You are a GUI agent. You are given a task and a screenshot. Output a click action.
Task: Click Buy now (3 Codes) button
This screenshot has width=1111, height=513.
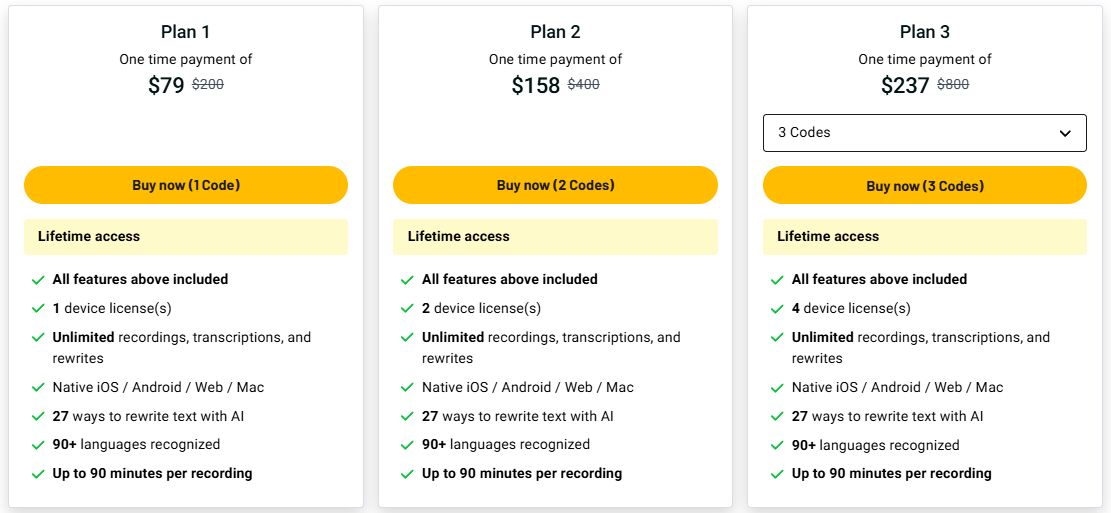[x=925, y=186]
